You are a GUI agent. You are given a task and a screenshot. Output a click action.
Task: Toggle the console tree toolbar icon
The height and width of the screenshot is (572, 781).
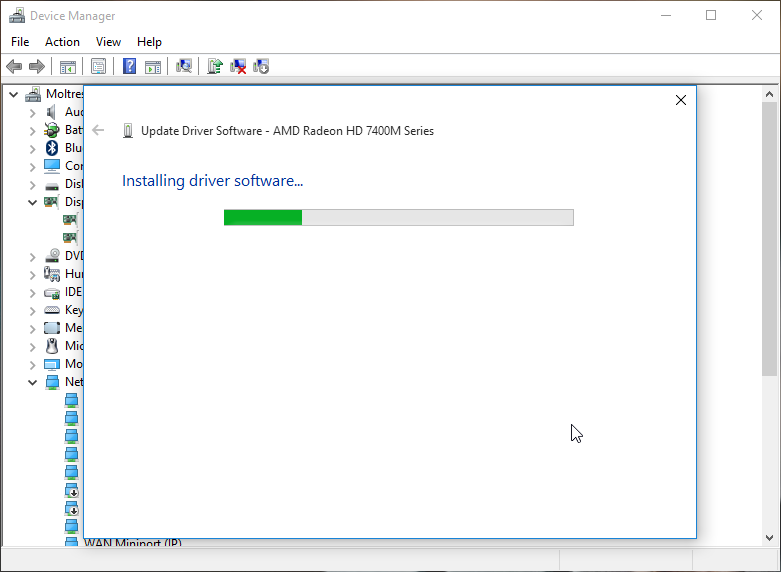[68, 66]
